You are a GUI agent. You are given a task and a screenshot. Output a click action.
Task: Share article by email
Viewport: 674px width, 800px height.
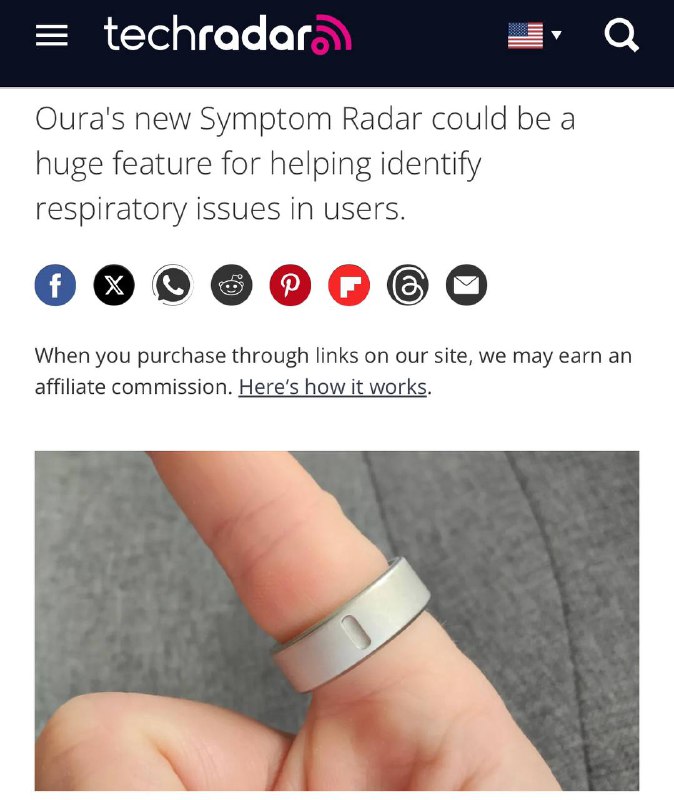click(466, 285)
